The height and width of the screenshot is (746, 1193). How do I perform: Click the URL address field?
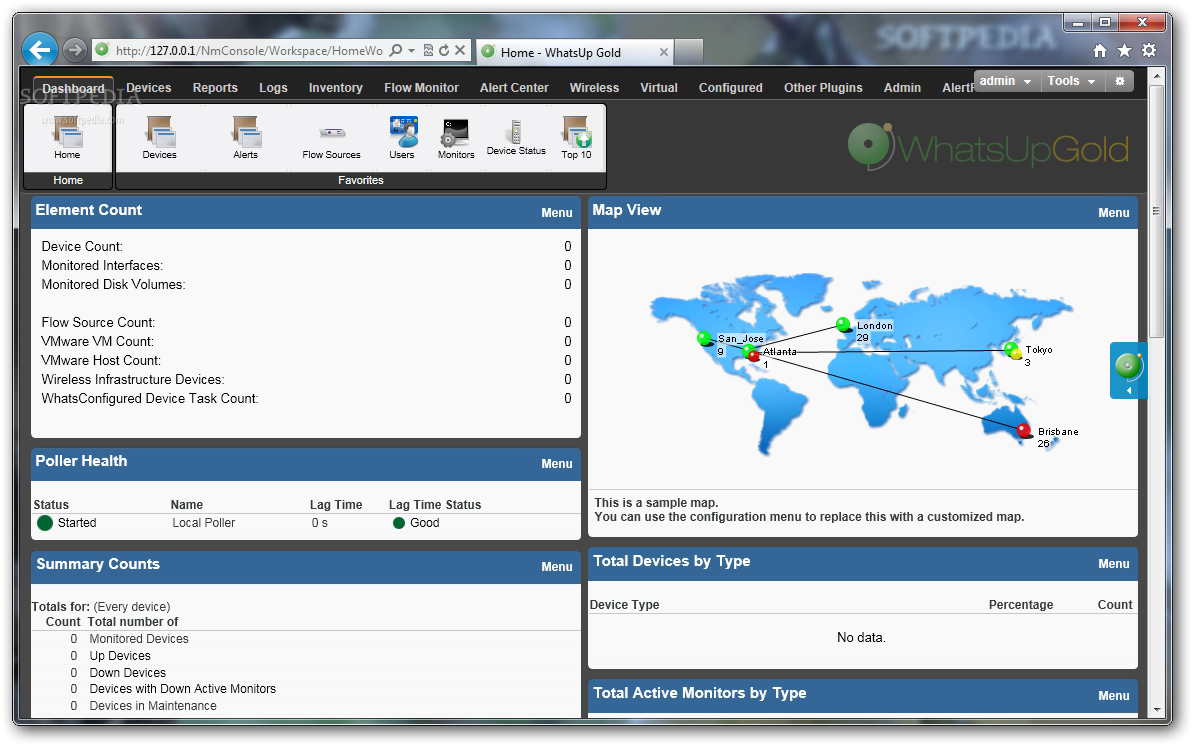click(x=250, y=50)
